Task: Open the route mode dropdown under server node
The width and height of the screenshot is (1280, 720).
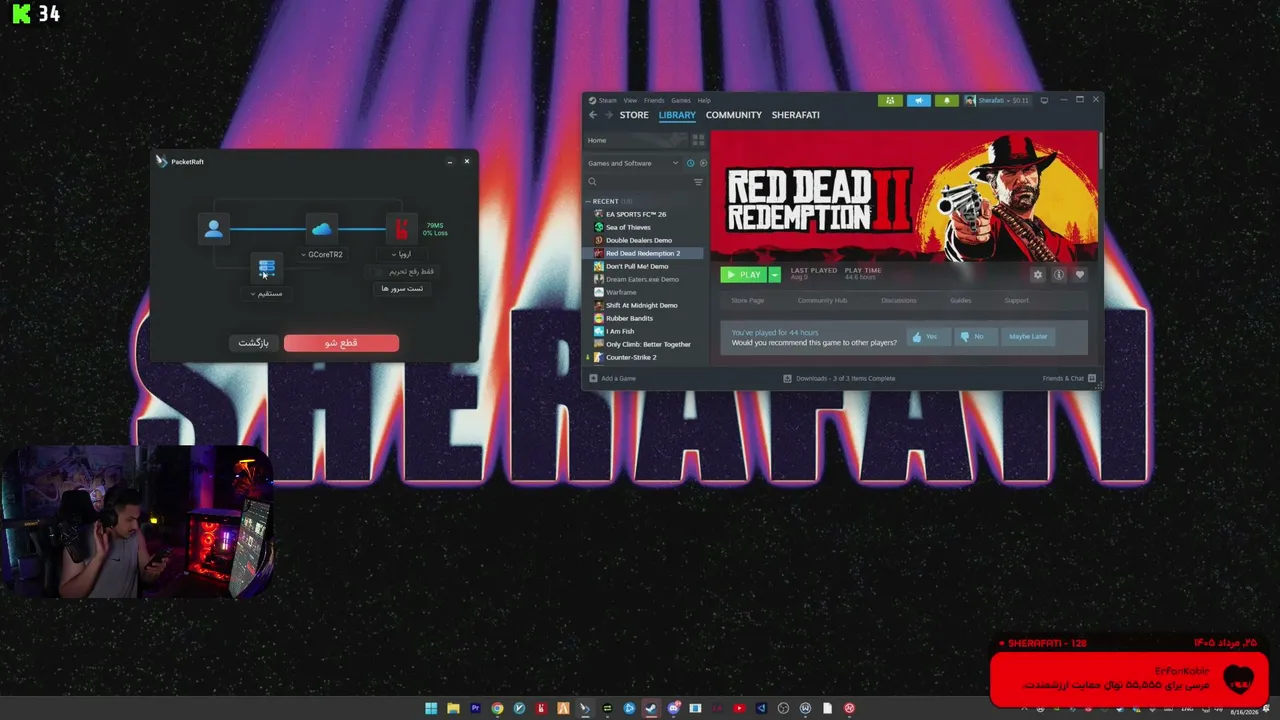Action: [x=266, y=294]
